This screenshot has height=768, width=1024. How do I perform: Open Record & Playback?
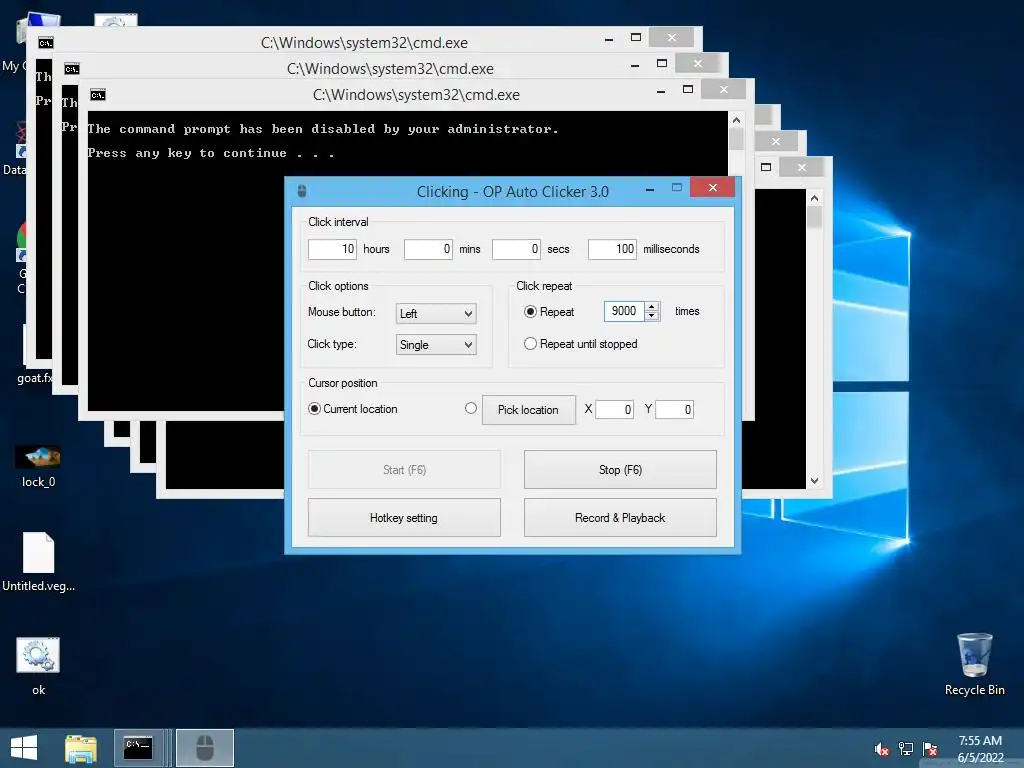tap(620, 518)
